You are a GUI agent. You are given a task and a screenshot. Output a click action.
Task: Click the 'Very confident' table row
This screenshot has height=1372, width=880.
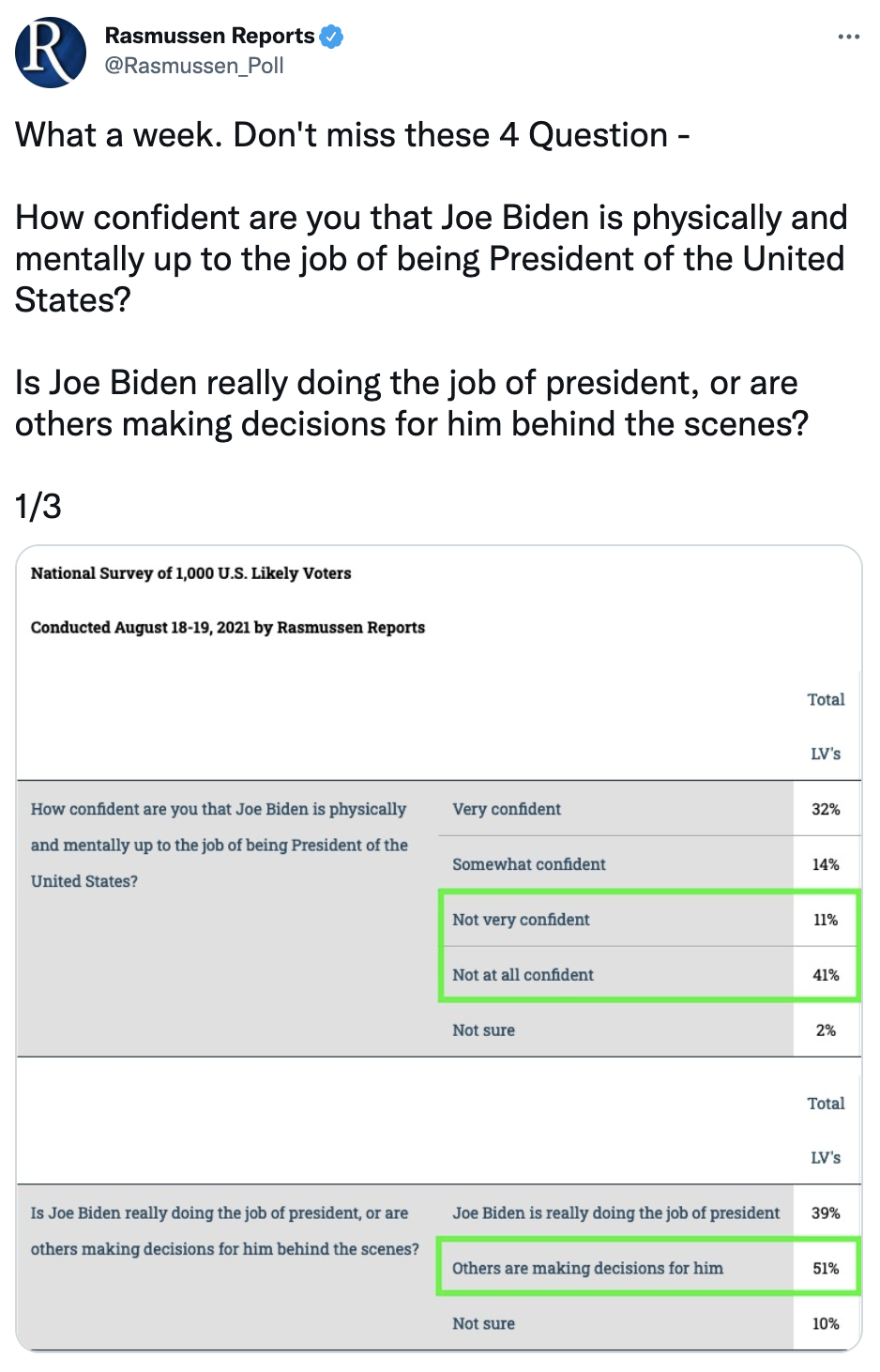click(507, 809)
